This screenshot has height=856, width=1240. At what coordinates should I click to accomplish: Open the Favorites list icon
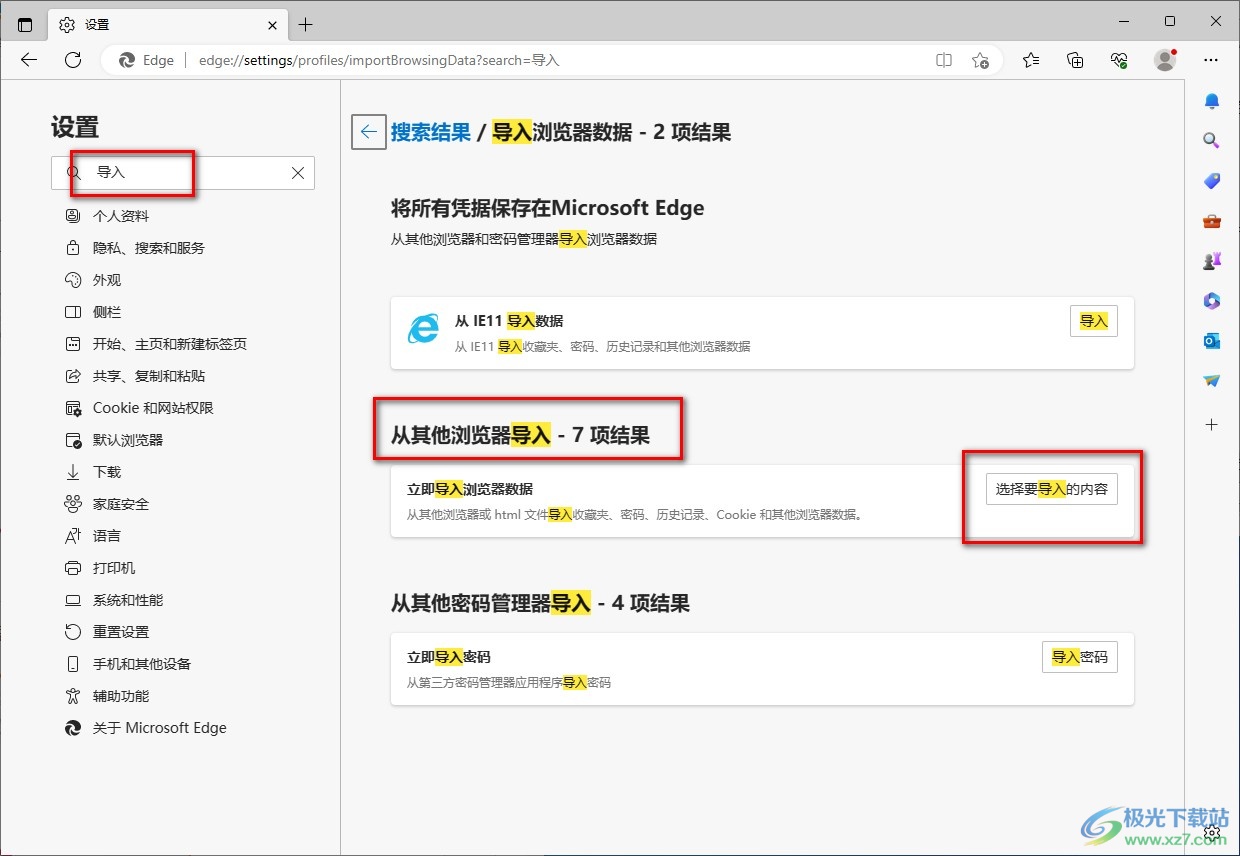tap(1031, 60)
